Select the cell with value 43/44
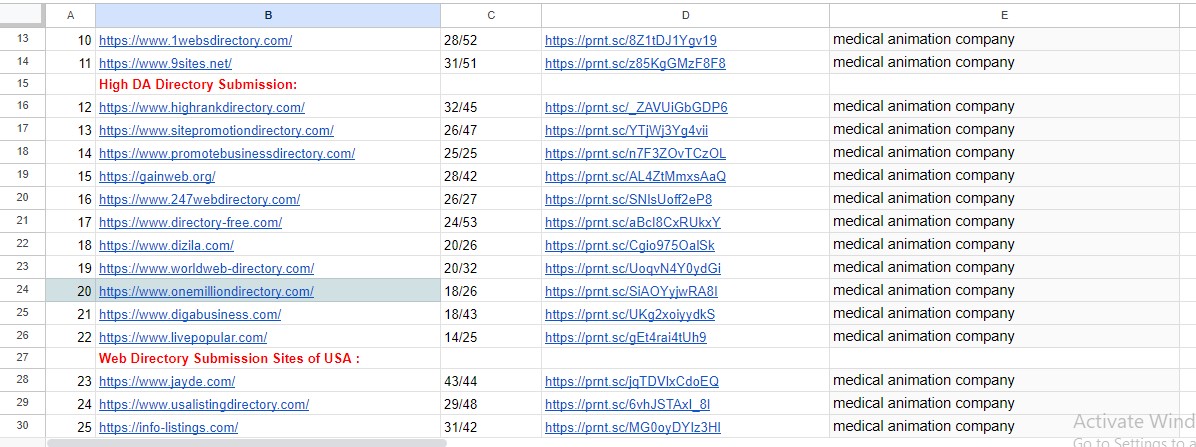 490,381
